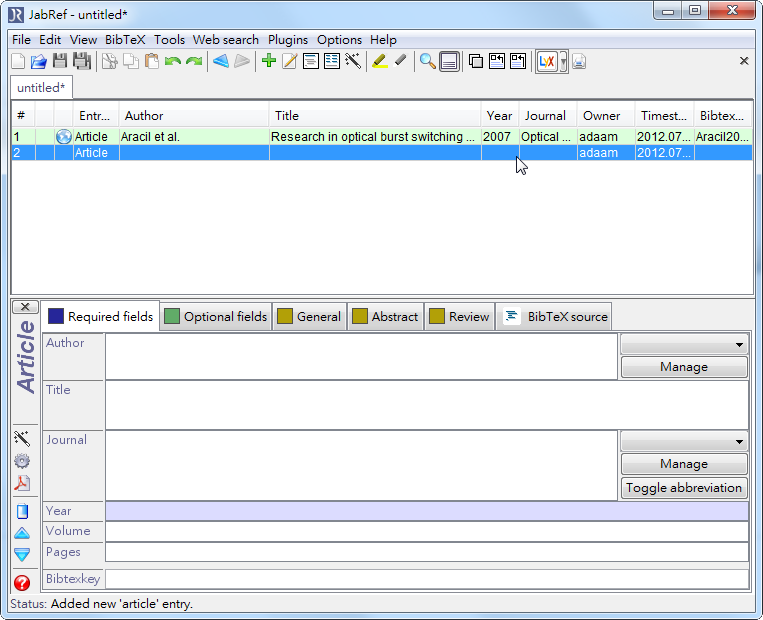This screenshot has height=620, width=763.
Task: Switch to General tab
Action: (x=309, y=317)
